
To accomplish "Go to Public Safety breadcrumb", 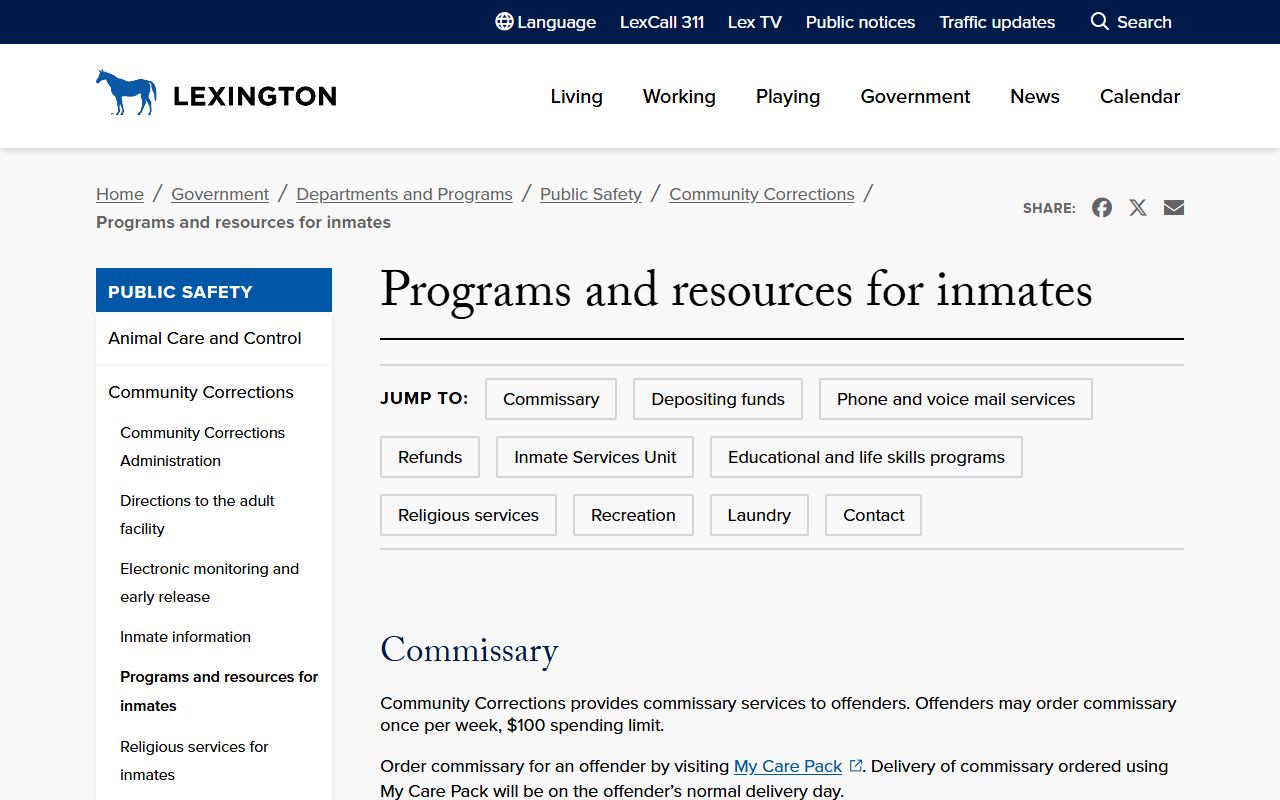I will coord(591,194).
